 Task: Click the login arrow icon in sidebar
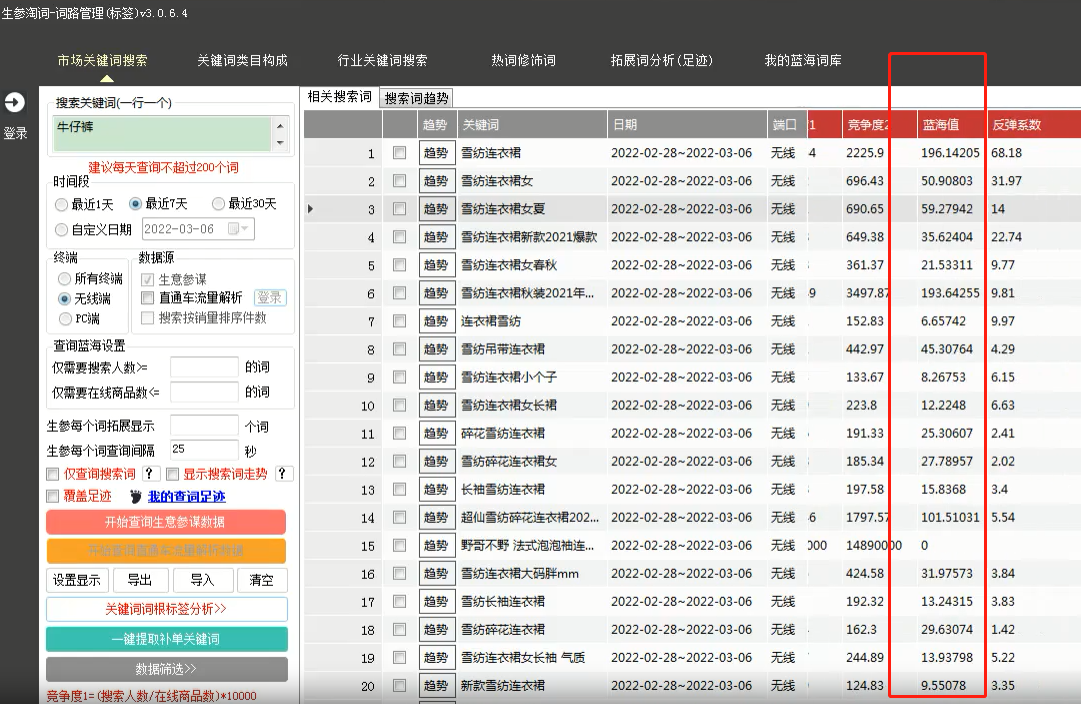coord(14,103)
